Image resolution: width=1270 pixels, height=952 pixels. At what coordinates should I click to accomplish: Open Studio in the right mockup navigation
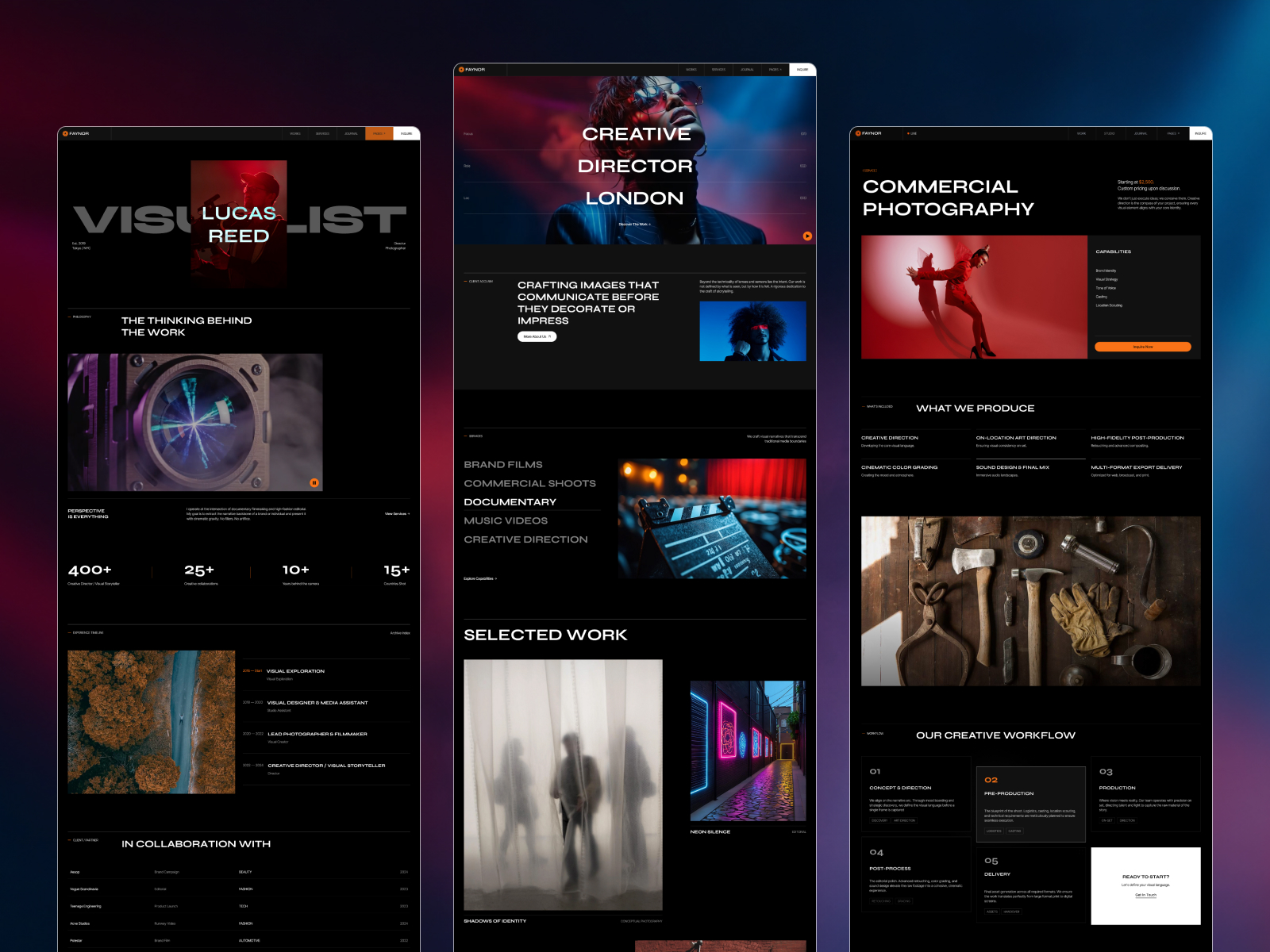click(x=1110, y=133)
